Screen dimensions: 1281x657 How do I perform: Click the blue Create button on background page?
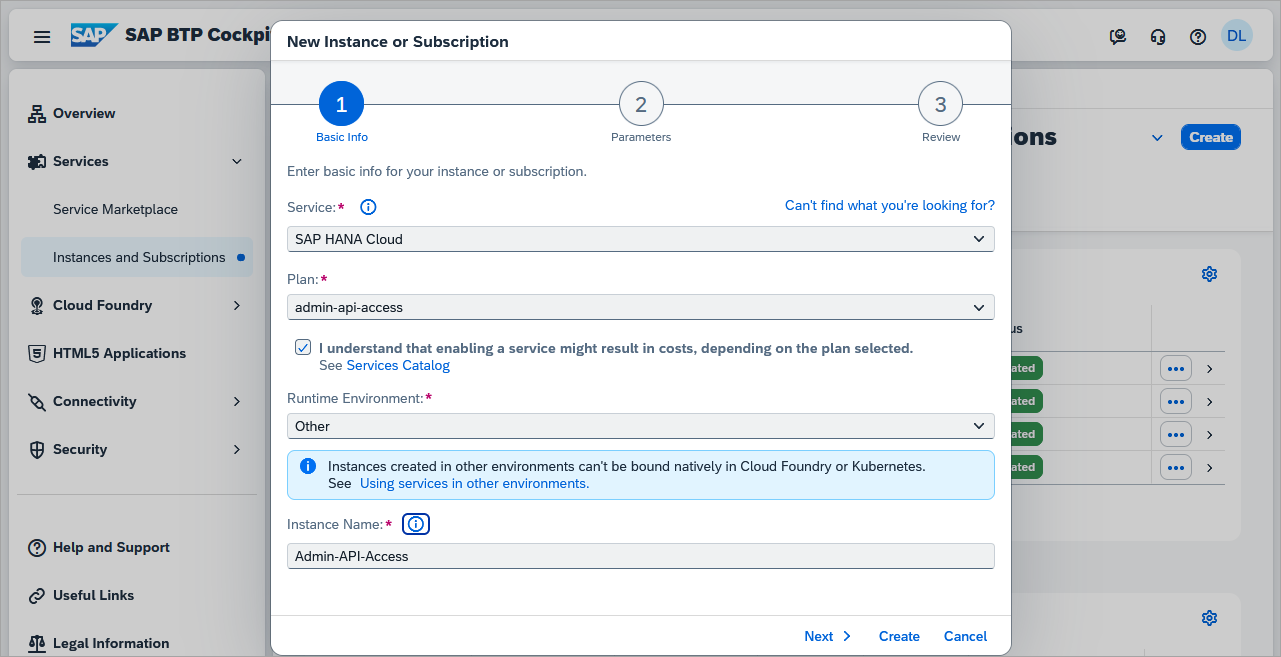click(1211, 138)
